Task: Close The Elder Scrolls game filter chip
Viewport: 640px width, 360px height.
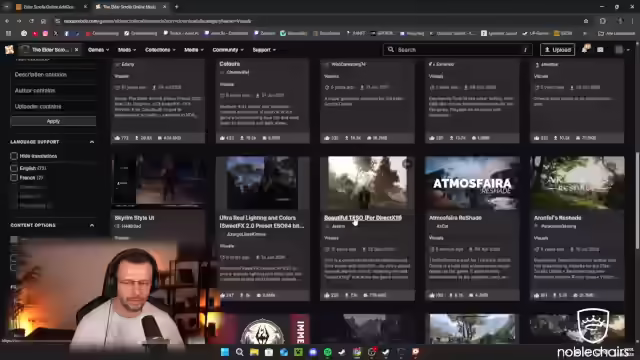Action: click(x=76, y=50)
